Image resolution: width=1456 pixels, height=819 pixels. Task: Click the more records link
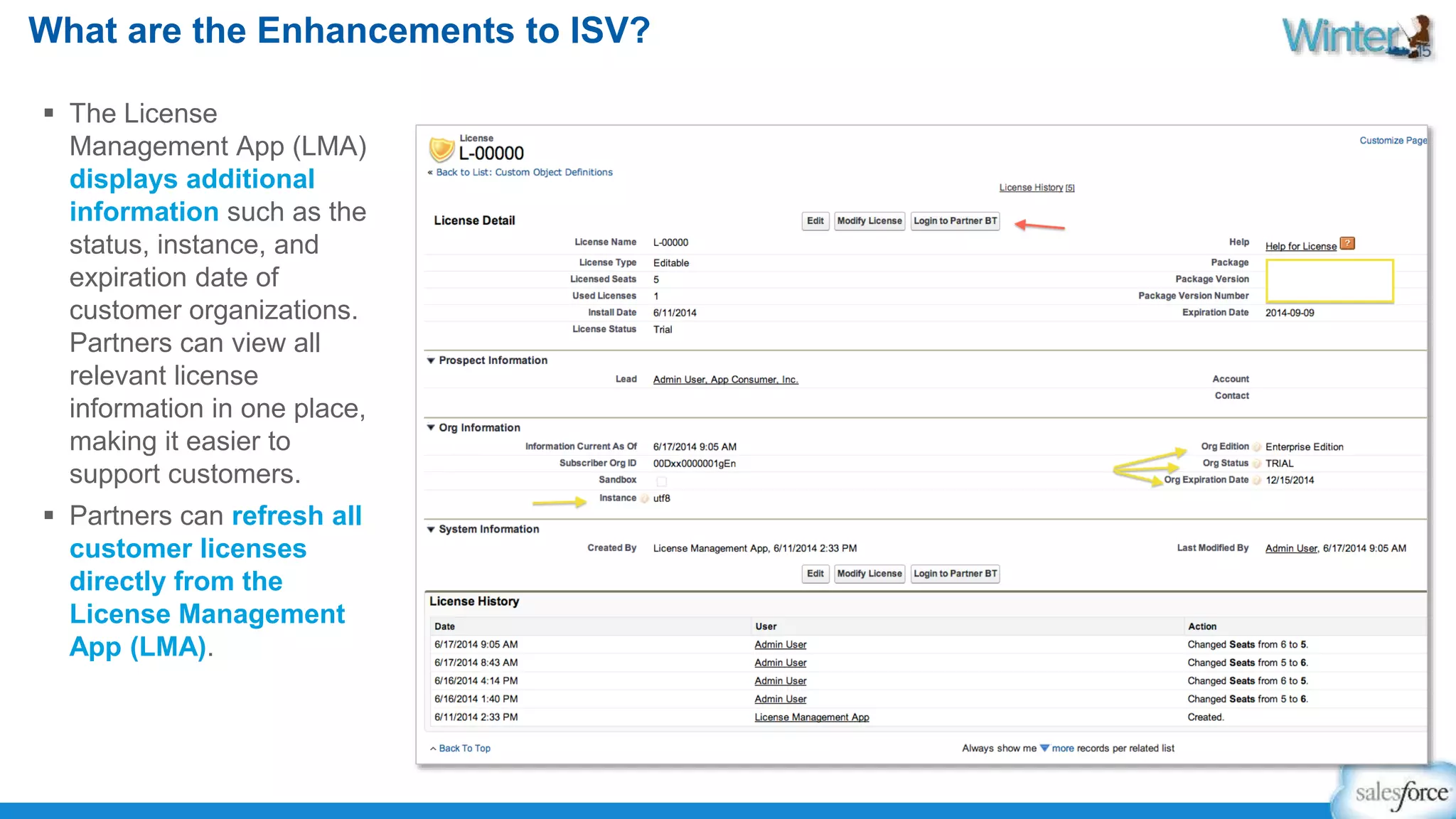point(1063,748)
